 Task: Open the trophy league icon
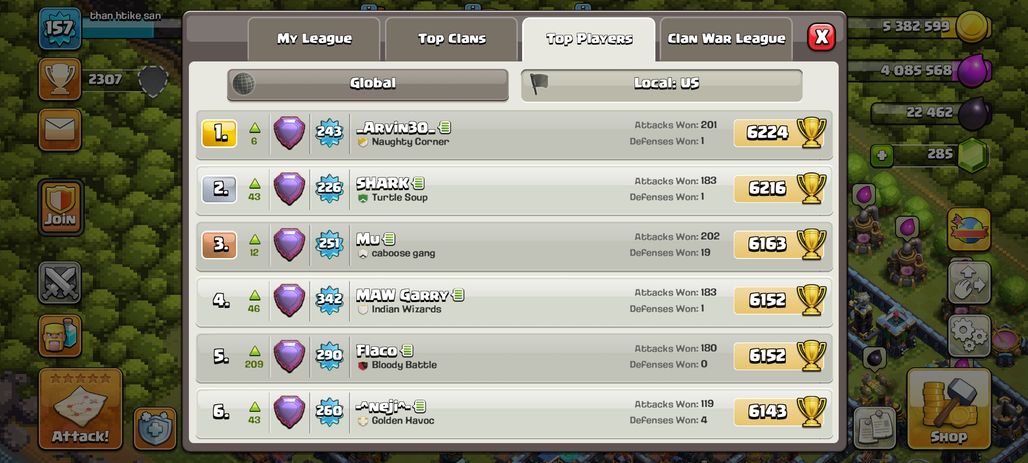tap(60, 79)
